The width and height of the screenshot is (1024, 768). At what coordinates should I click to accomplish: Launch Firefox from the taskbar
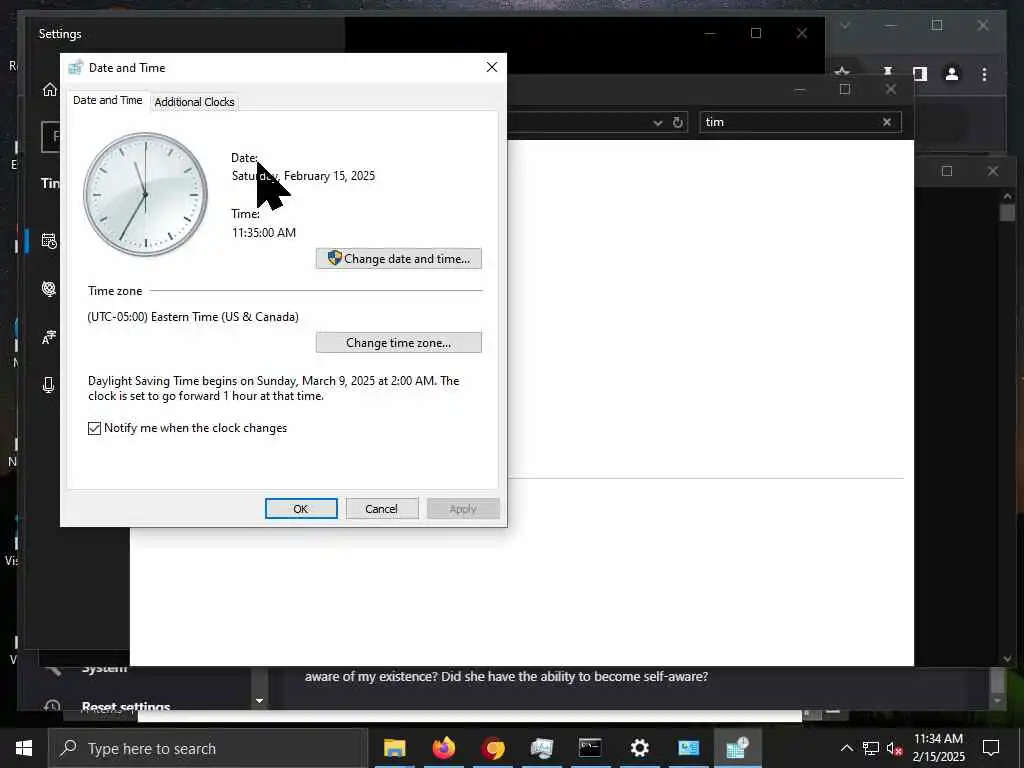click(x=444, y=748)
